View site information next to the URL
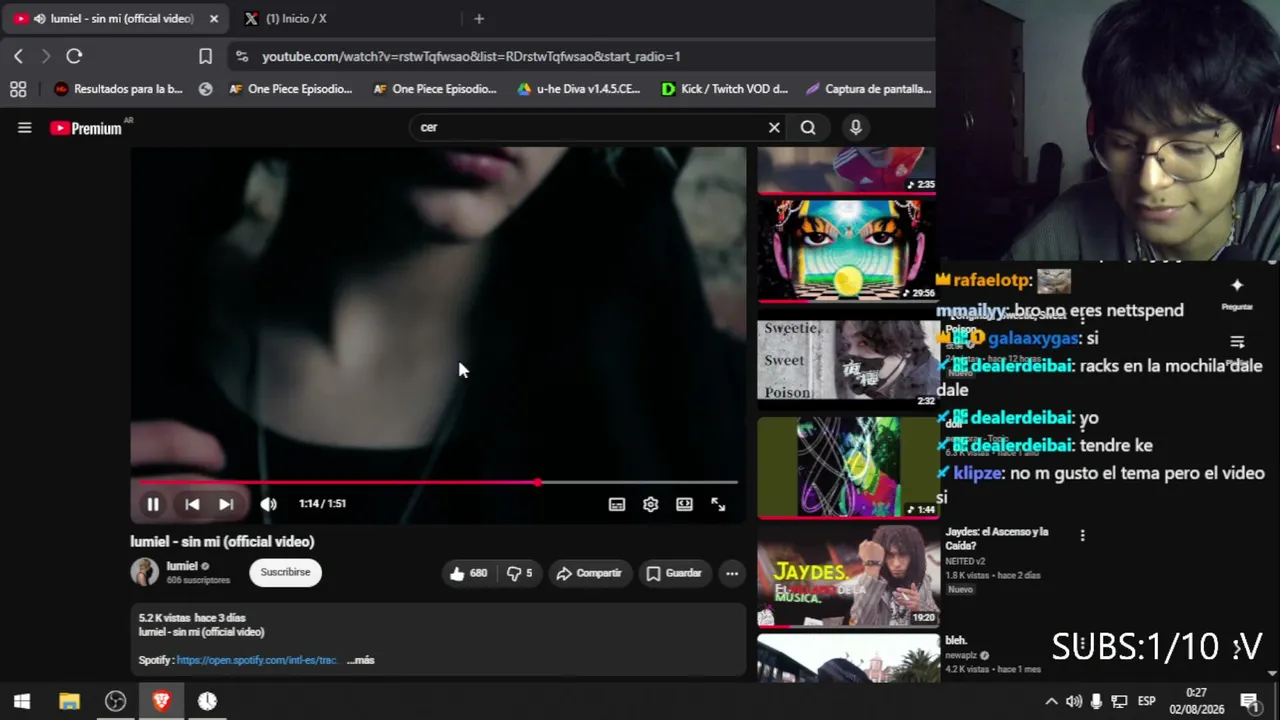The height and width of the screenshot is (720, 1280). click(x=241, y=57)
